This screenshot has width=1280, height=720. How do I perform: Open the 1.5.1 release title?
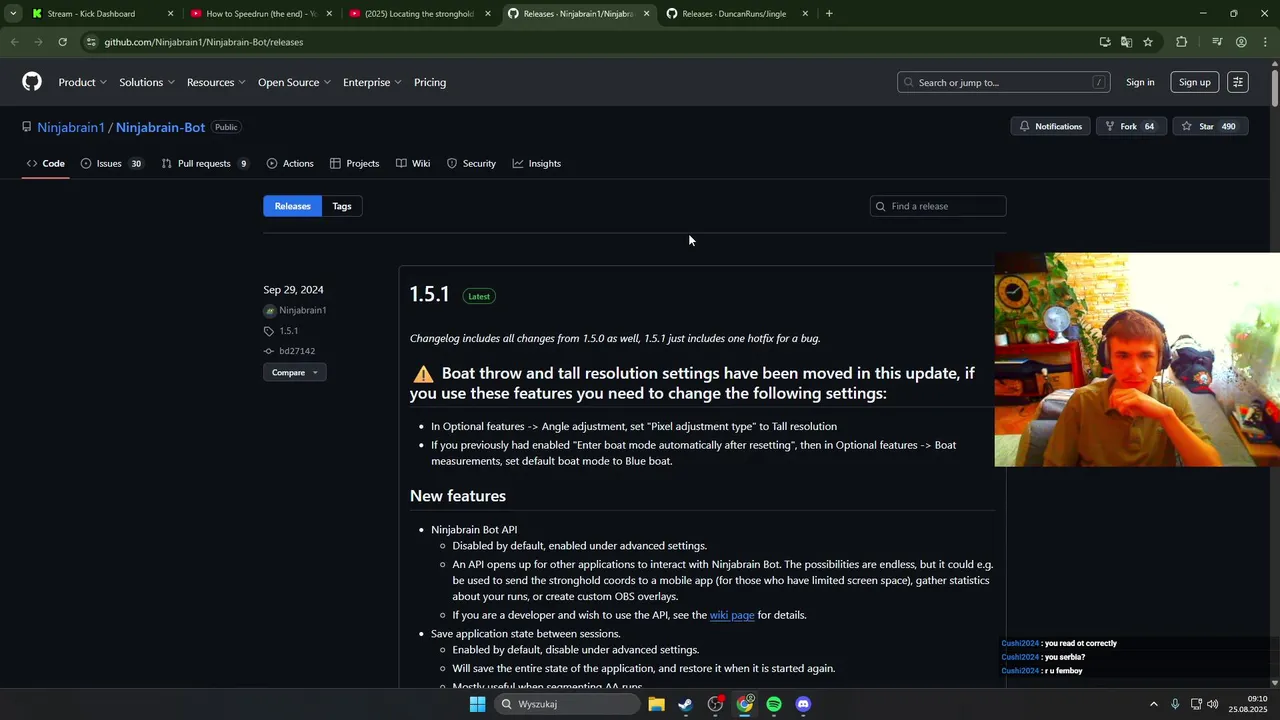(x=430, y=294)
